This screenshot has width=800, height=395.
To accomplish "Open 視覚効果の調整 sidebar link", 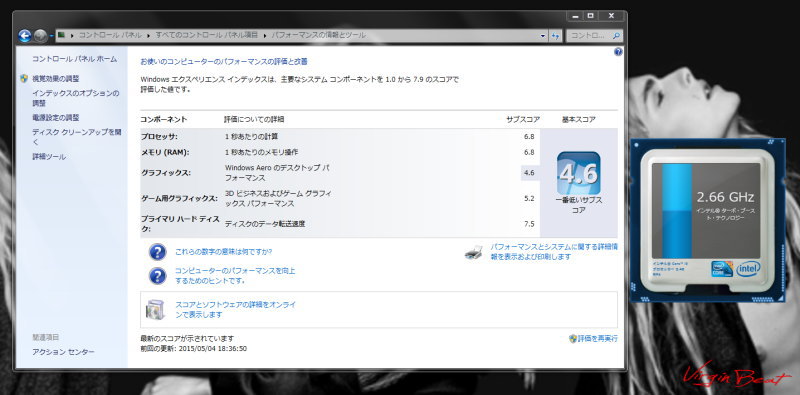I will coord(56,79).
